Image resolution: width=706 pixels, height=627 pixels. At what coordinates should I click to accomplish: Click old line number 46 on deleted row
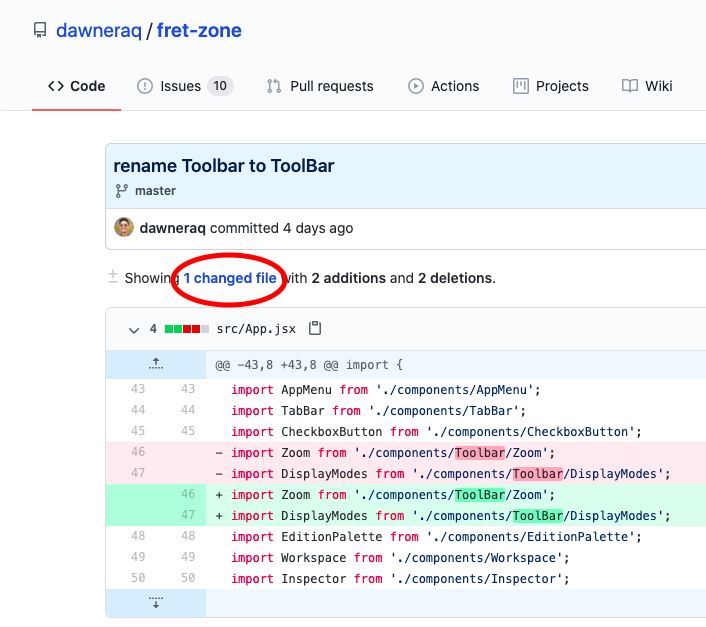point(138,452)
